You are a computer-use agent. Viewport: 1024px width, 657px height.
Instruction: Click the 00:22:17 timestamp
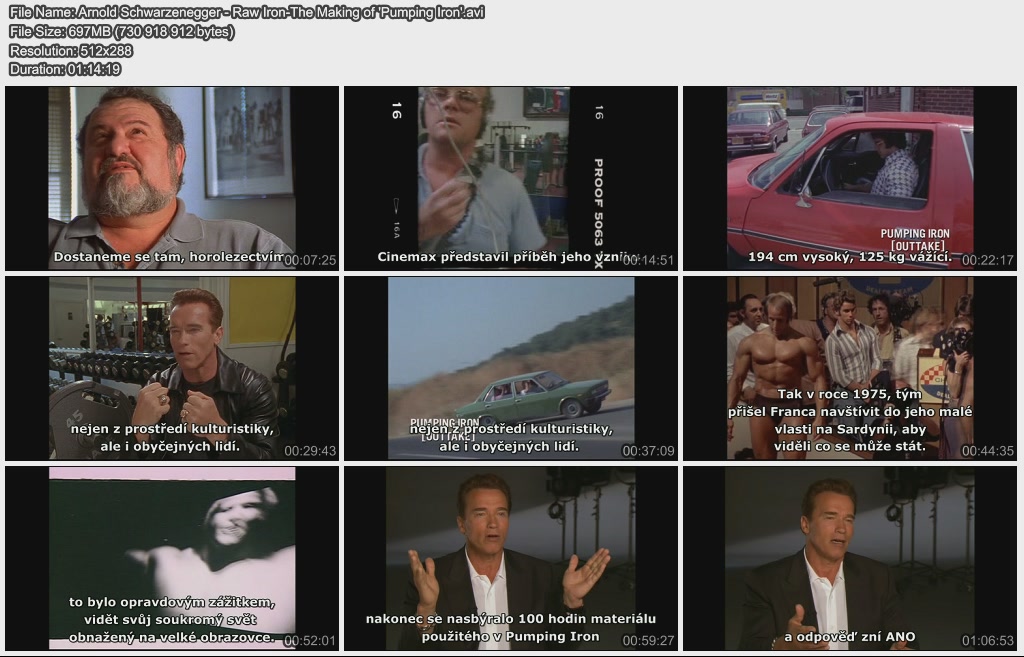(987, 260)
